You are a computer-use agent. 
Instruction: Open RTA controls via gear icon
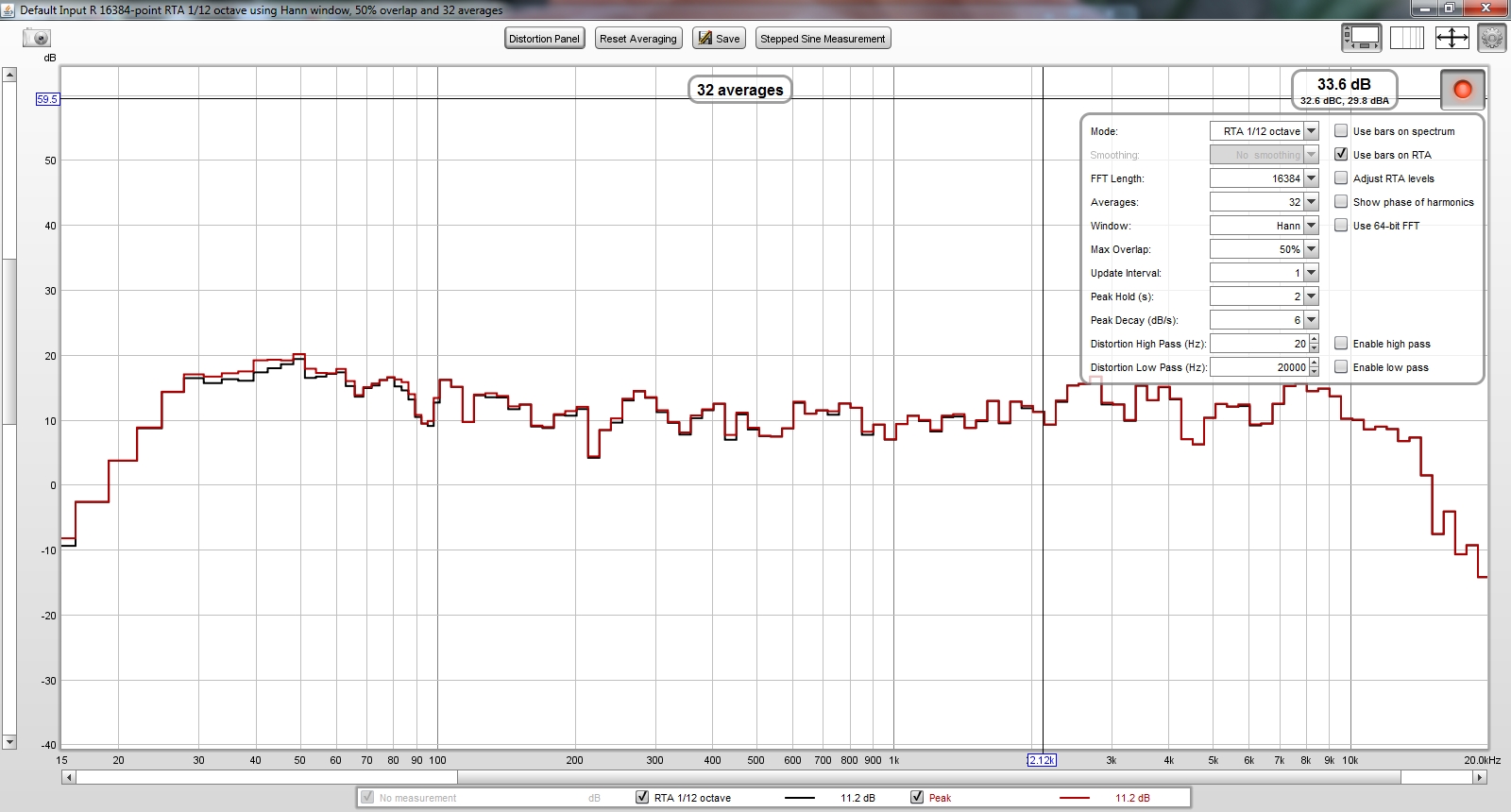pyautogui.click(x=1492, y=38)
